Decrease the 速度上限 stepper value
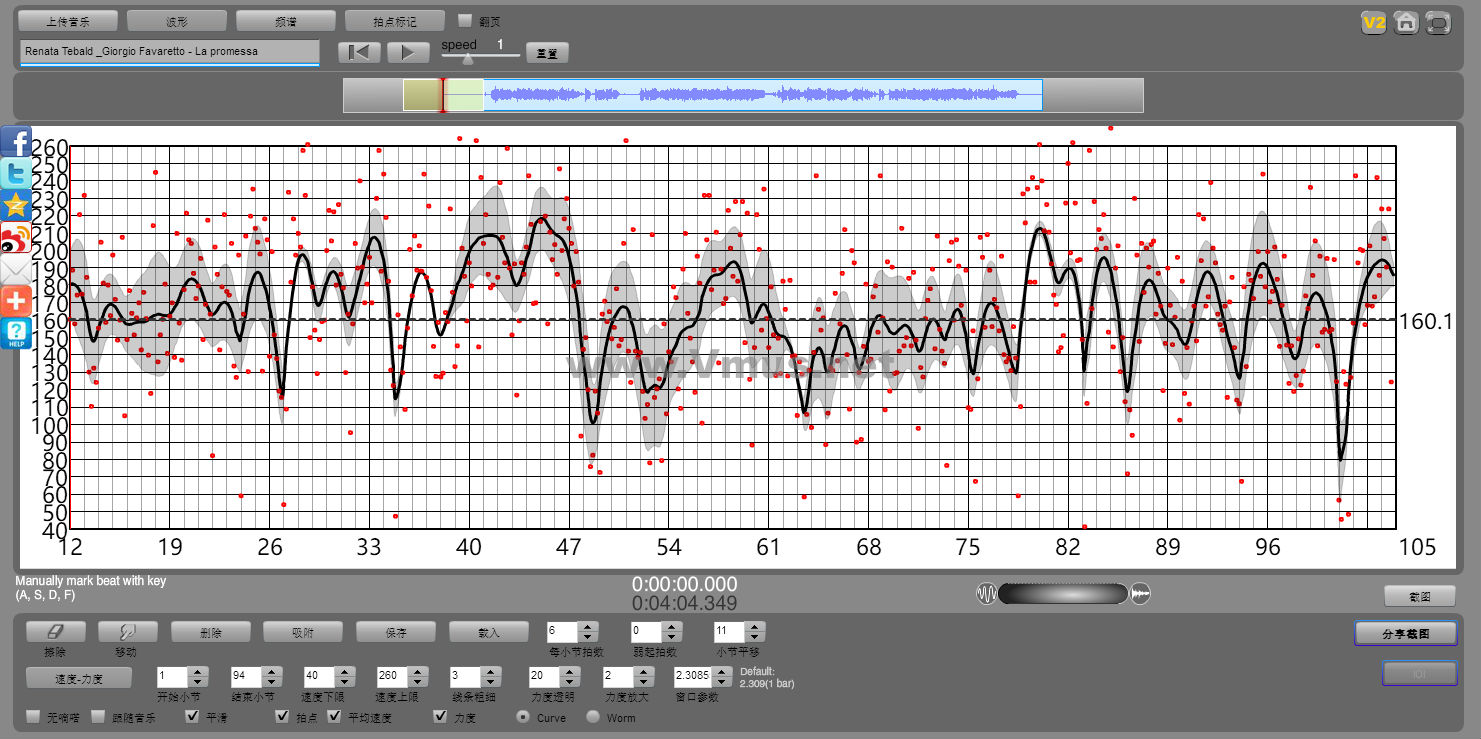 (x=419, y=681)
